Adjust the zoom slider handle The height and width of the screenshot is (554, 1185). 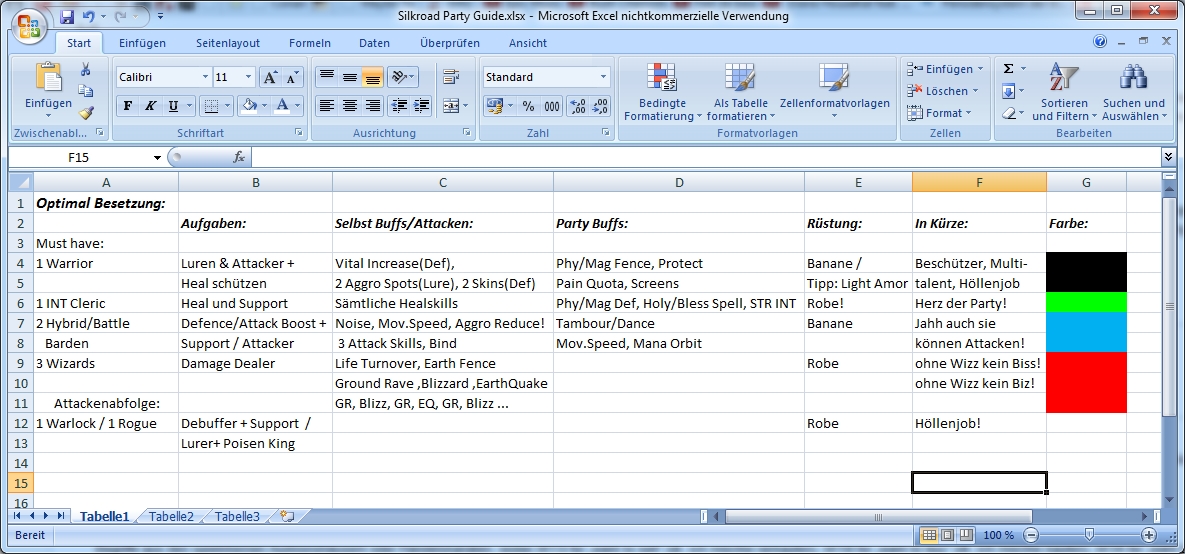click(1089, 535)
